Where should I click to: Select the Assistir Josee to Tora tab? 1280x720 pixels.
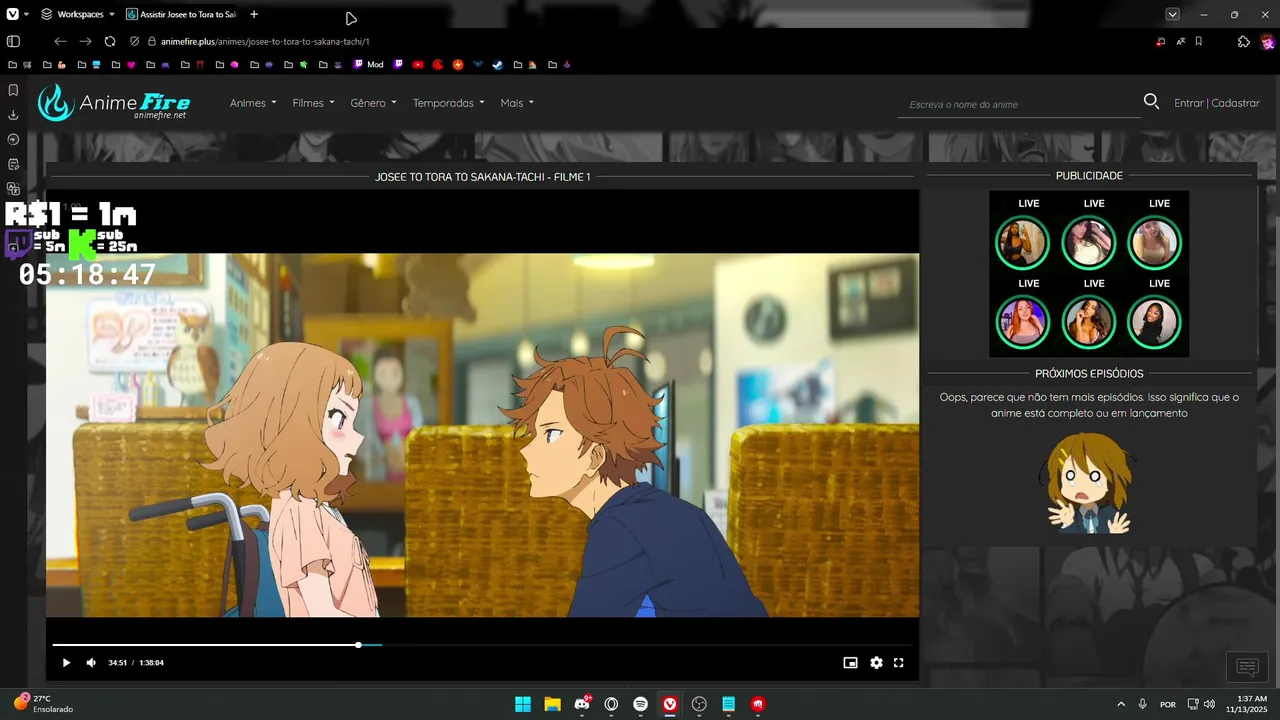point(181,14)
